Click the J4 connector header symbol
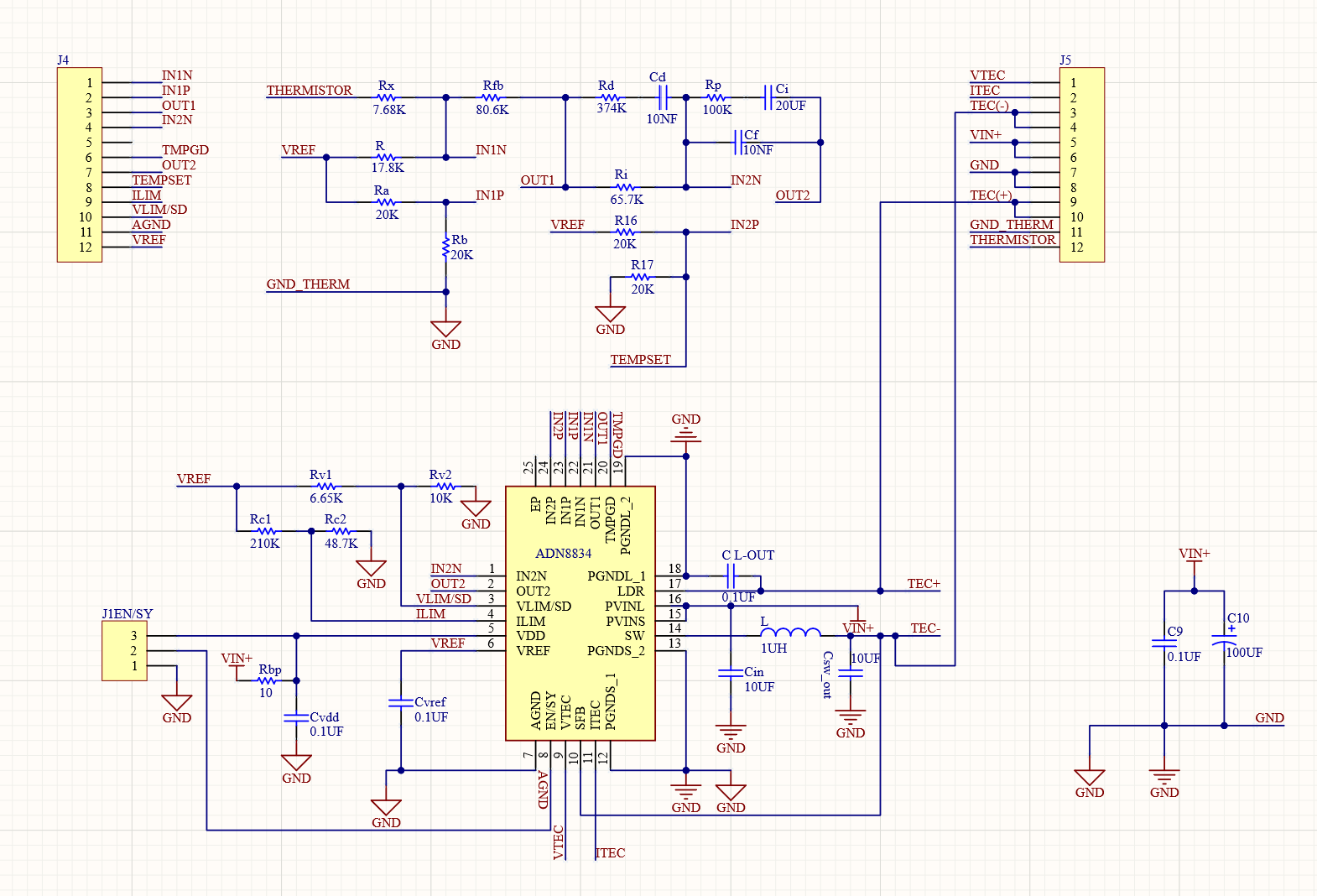Viewport: 1317px width, 896px height. pos(80,164)
